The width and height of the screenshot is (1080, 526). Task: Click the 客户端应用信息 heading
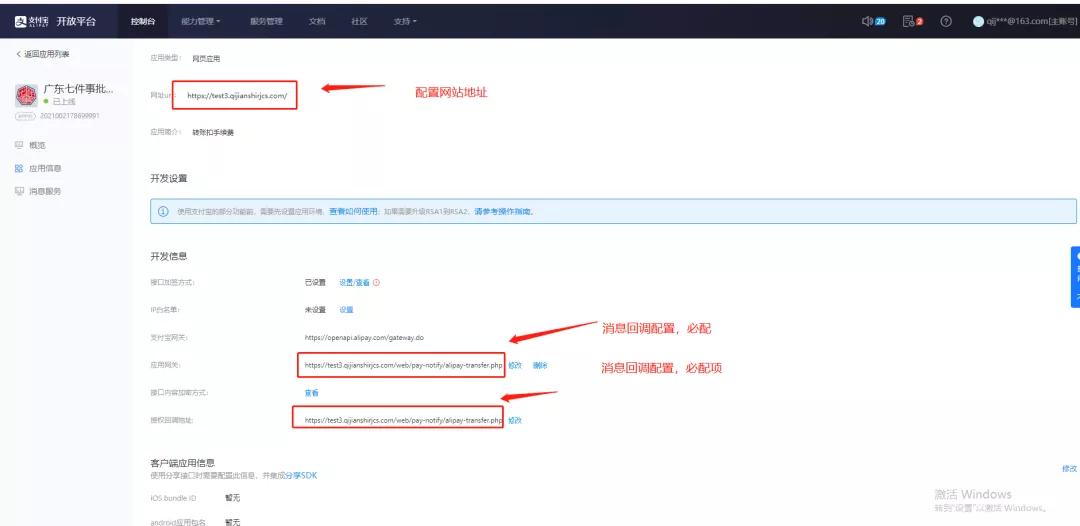[183, 462]
